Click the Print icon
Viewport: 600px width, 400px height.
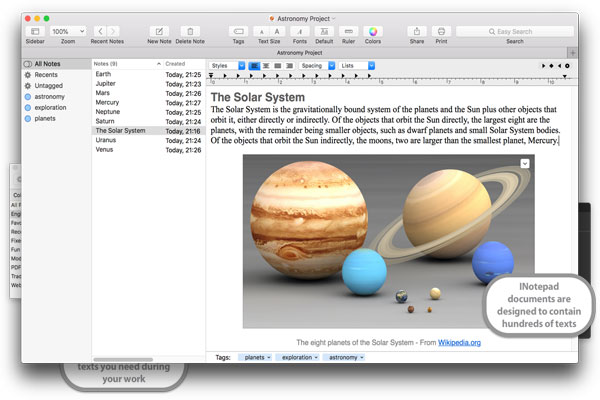tap(442, 32)
